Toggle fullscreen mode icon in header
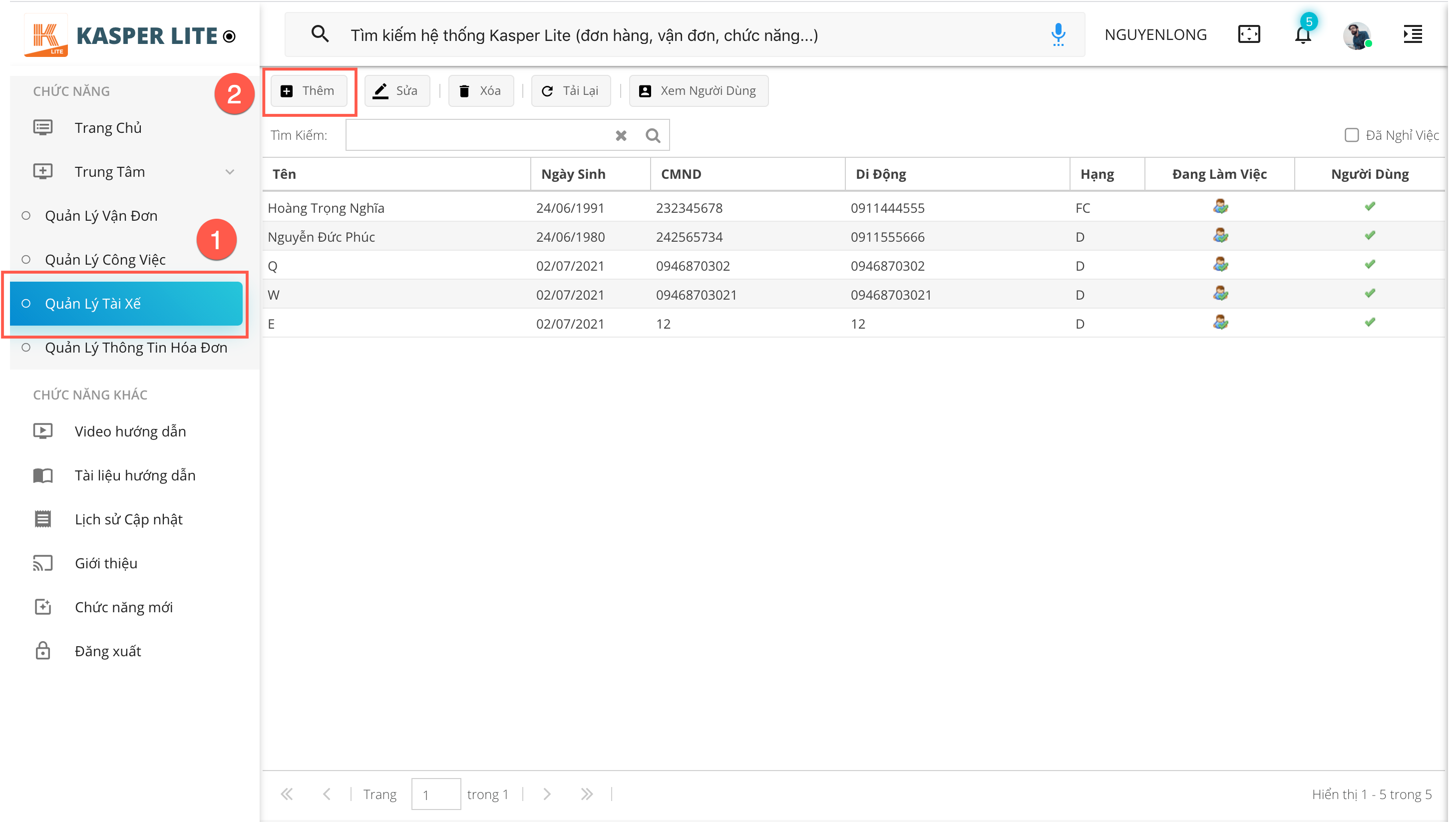 [x=1249, y=34]
